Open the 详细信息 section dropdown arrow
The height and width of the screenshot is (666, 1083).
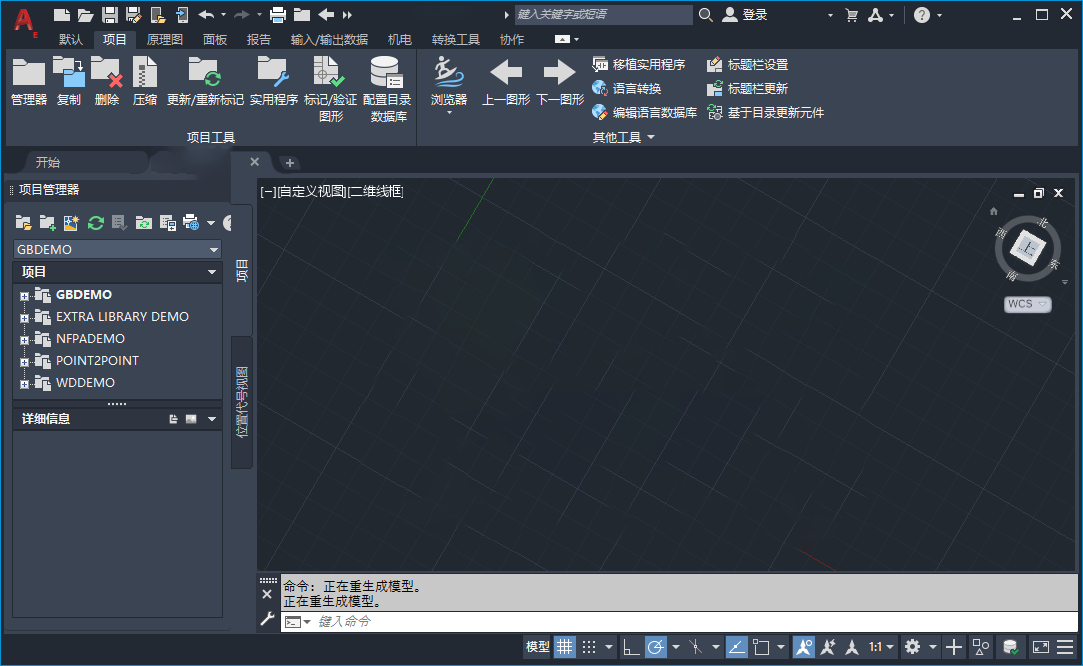(211, 419)
